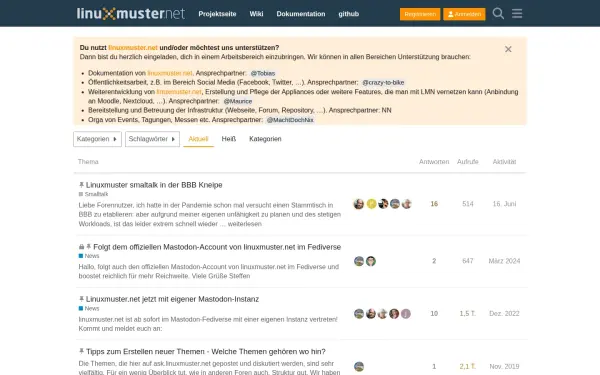Image resolution: width=600 pixels, height=375 pixels.
Task: Open News category under Fediverse topic
Action: pos(89,256)
